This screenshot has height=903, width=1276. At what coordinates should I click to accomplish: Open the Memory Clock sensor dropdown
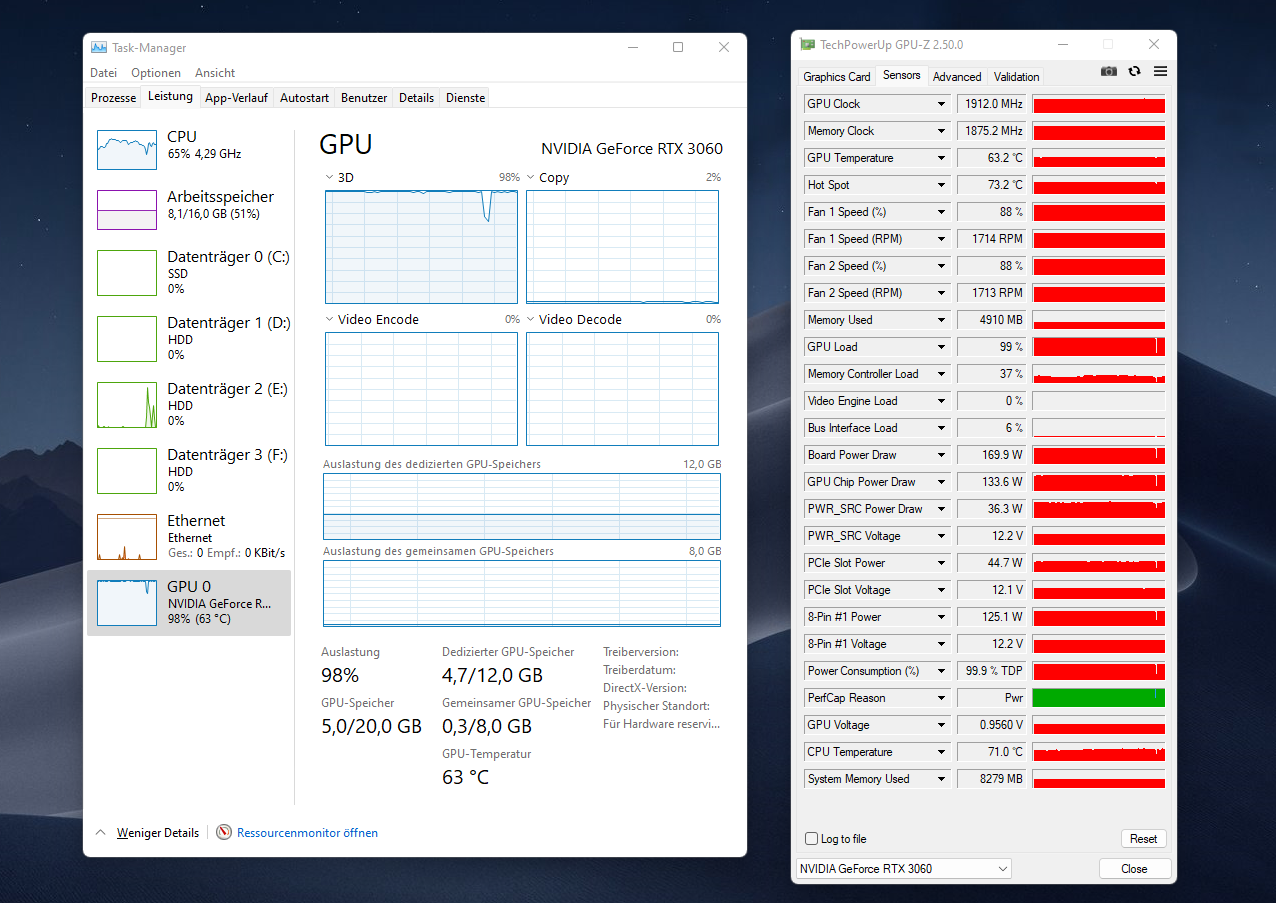(x=941, y=131)
